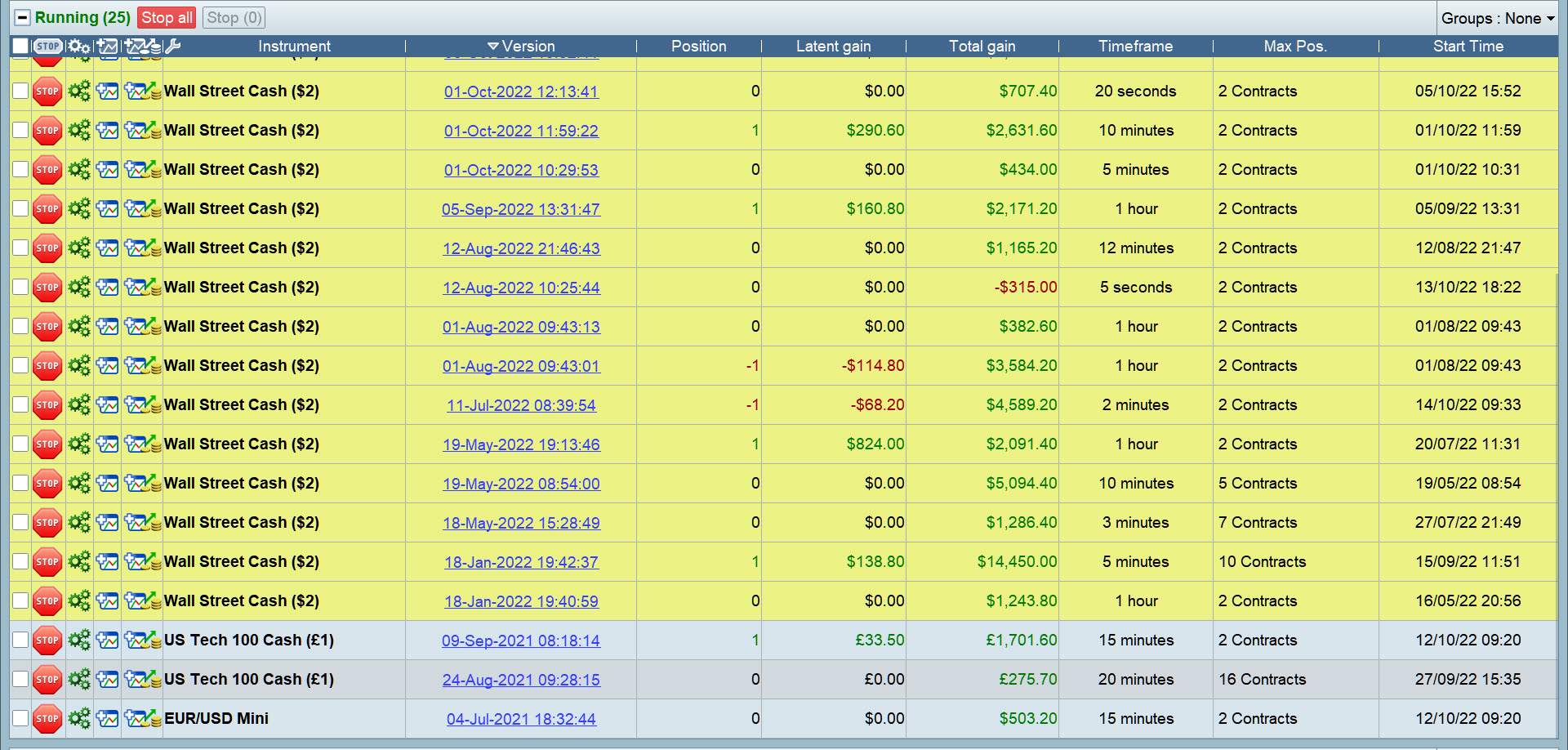The width and height of the screenshot is (1568, 750).
Task: Sort by the Instrument column header
Action: (294, 47)
